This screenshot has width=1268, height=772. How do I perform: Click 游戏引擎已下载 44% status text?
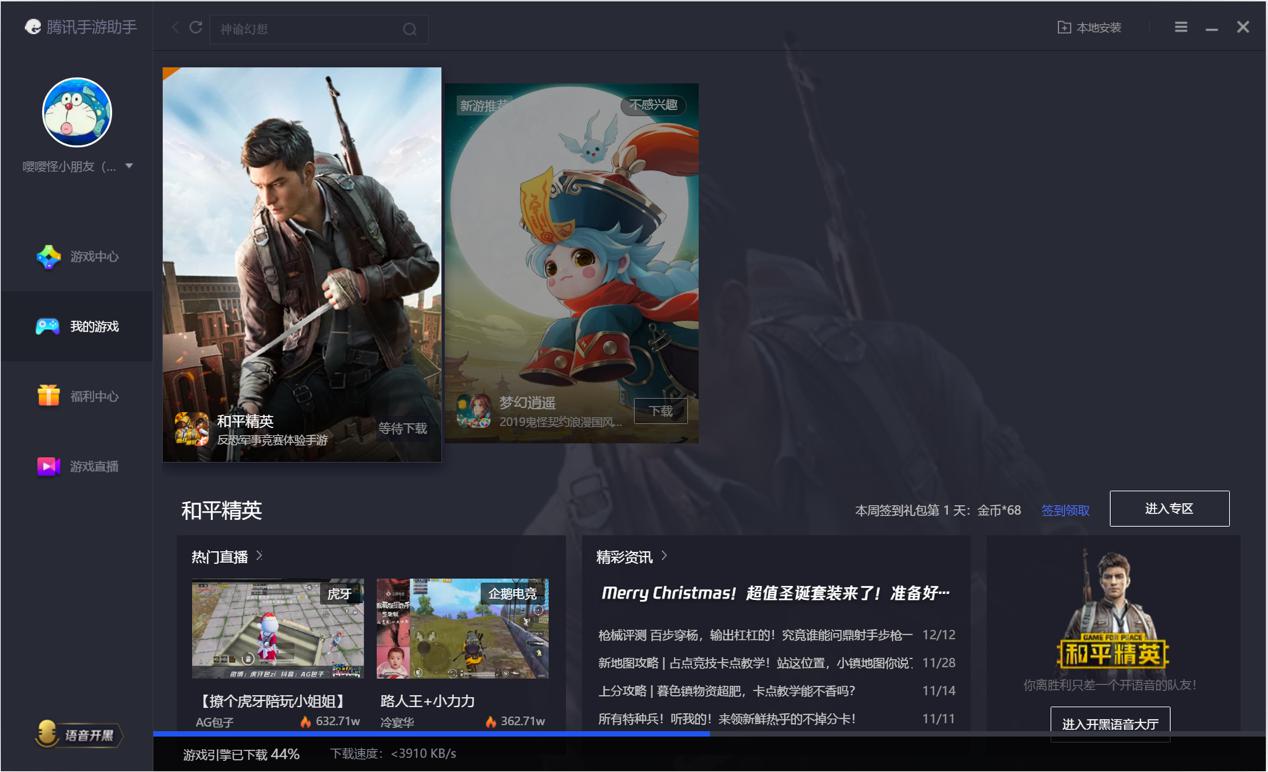point(241,754)
